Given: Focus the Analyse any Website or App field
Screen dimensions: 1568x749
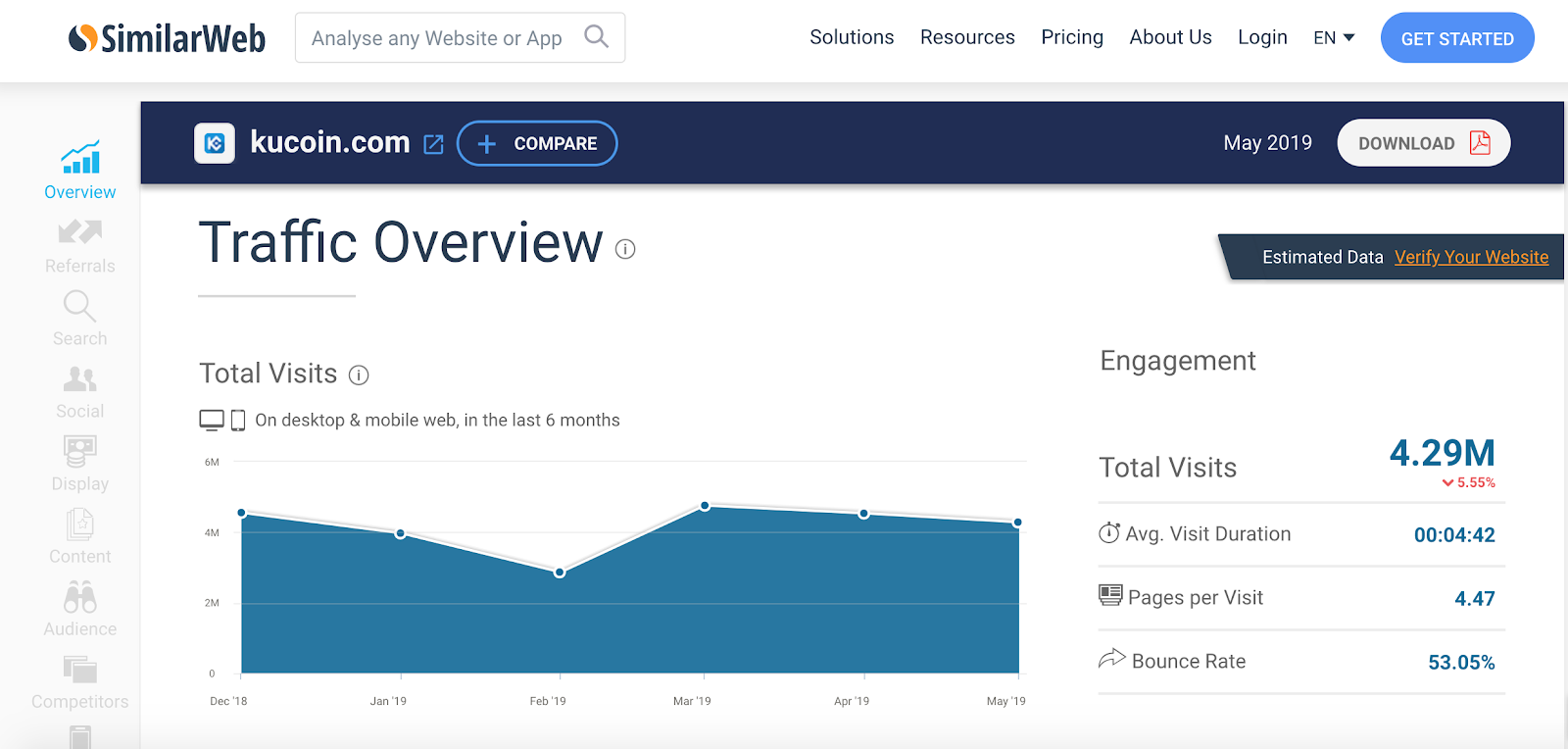Looking at the screenshot, I should pos(460,38).
